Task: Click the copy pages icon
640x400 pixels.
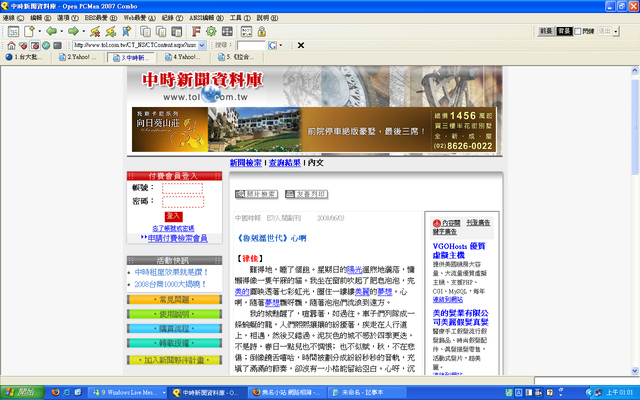Action: [x=145, y=31]
